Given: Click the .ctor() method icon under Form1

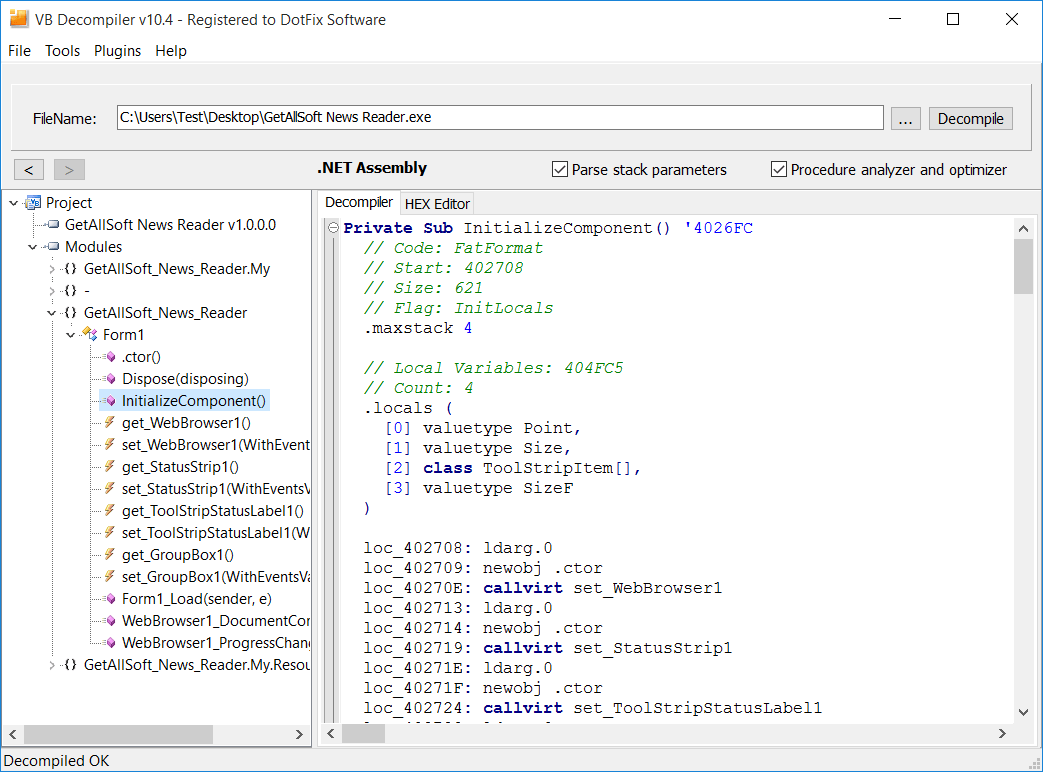Looking at the screenshot, I should [x=108, y=356].
